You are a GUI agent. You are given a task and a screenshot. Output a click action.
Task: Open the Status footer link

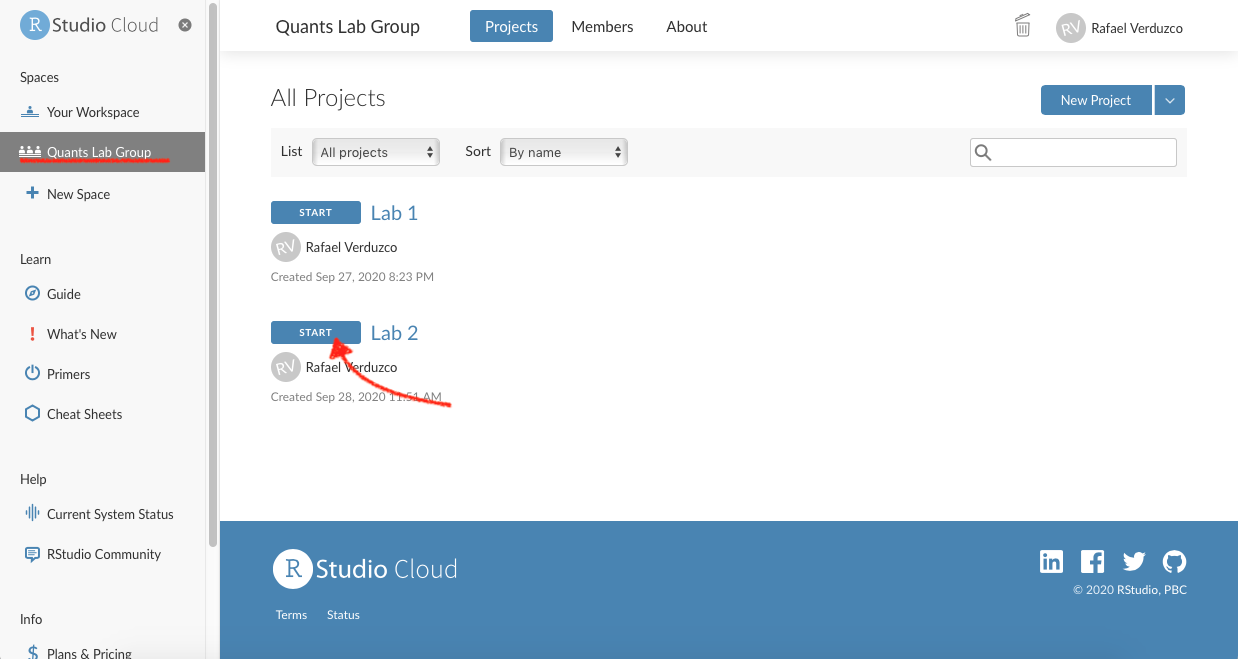click(x=343, y=615)
